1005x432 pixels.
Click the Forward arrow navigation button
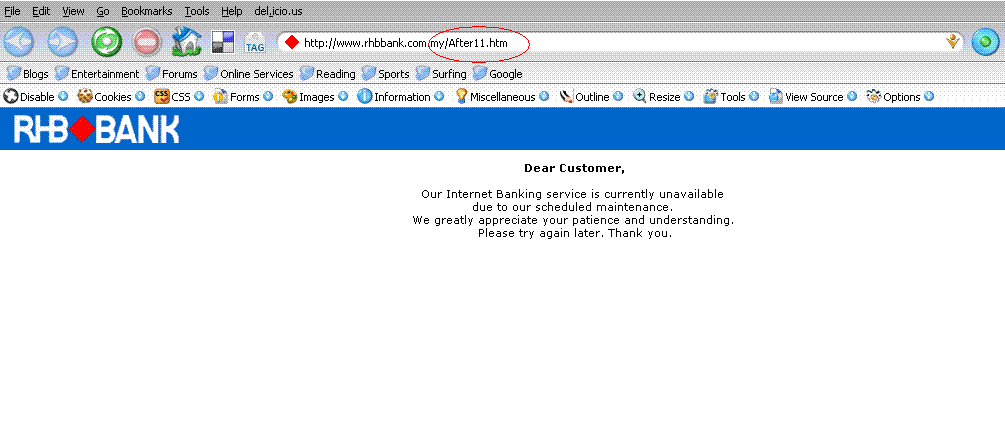tap(62, 42)
